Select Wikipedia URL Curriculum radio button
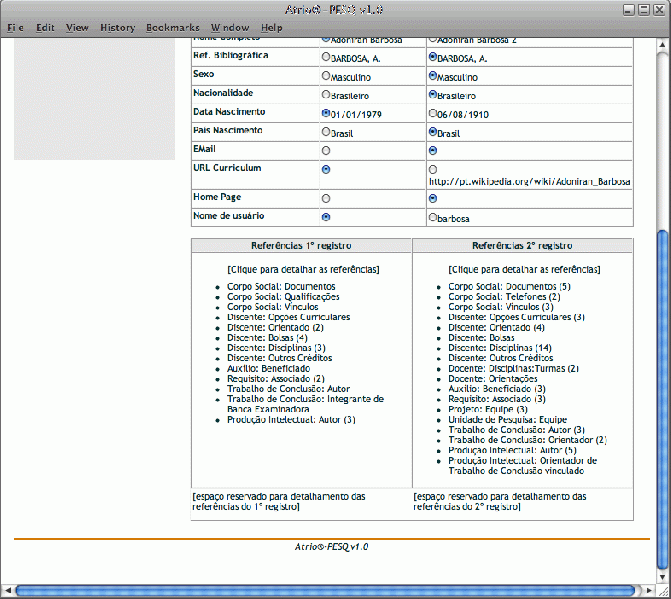The width and height of the screenshot is (671, 599). click(x=432, y=170)
